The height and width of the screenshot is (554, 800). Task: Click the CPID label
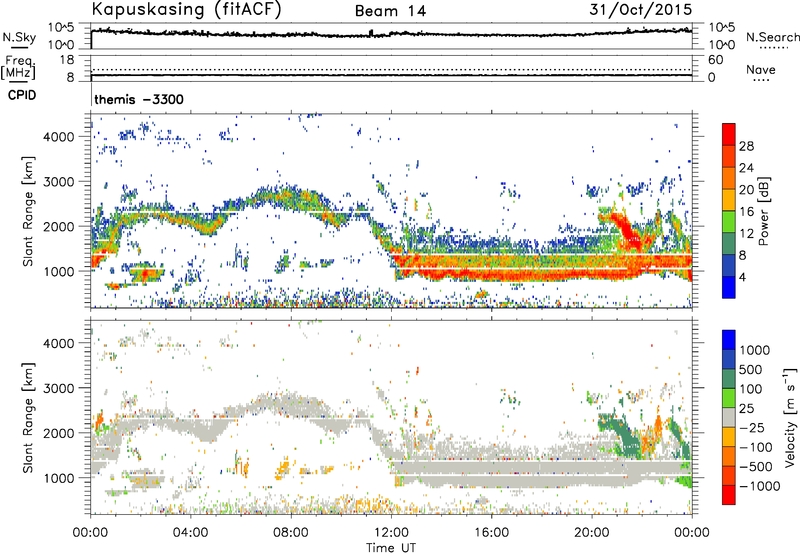[x=22, y=95]
